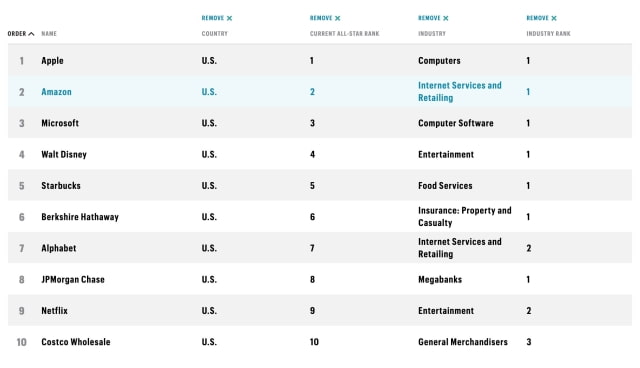Open the Amazon company link

coord(56,92)
